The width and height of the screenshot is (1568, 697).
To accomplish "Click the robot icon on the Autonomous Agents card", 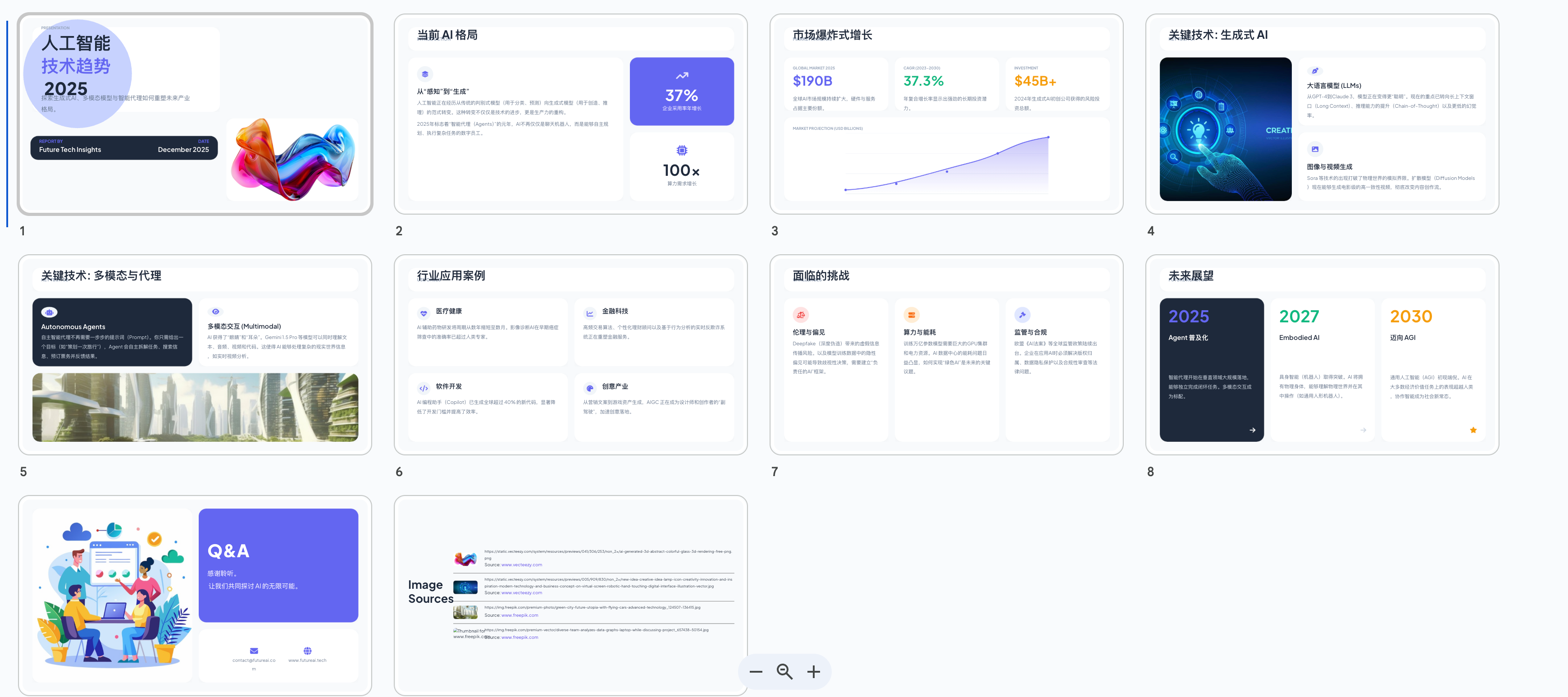I will (49, 312).
